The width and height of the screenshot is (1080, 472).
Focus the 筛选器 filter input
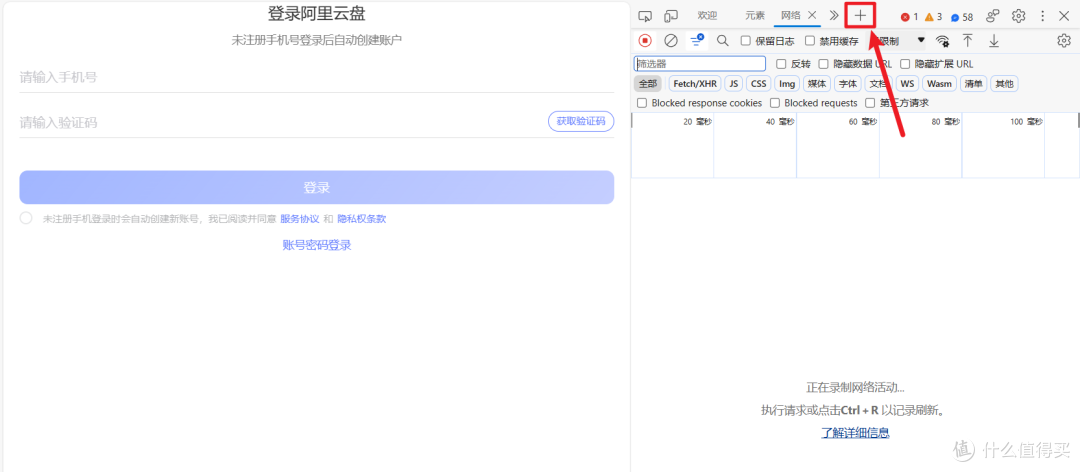700,63
